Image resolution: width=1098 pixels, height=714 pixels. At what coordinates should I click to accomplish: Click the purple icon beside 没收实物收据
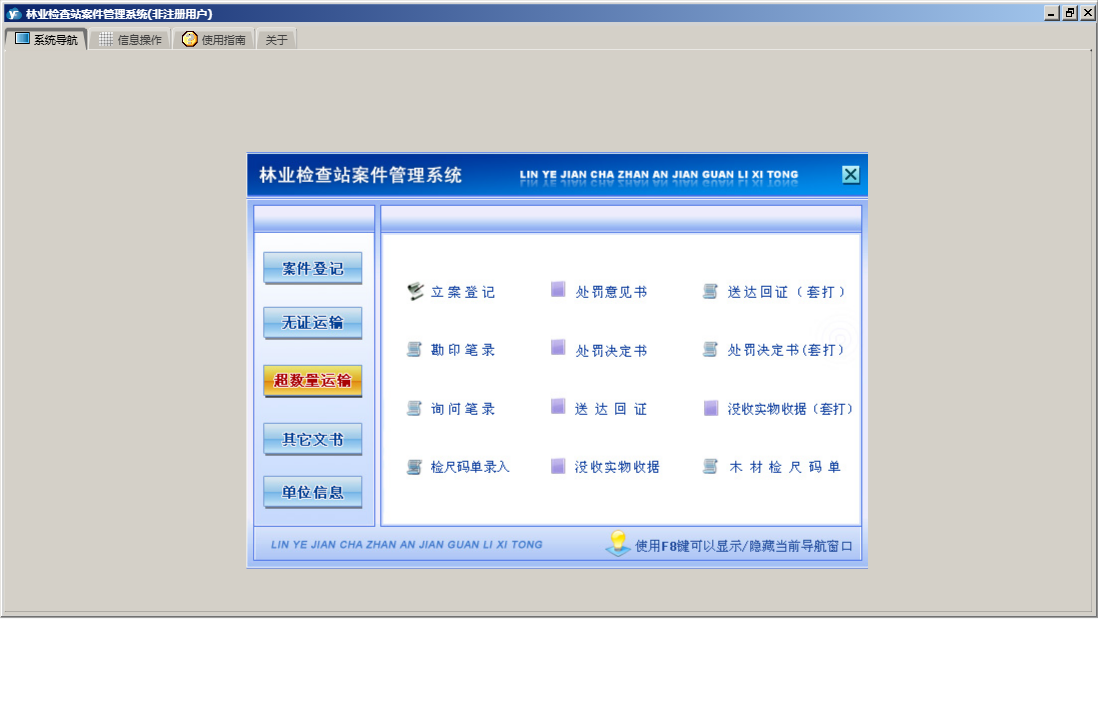(558, 466)
